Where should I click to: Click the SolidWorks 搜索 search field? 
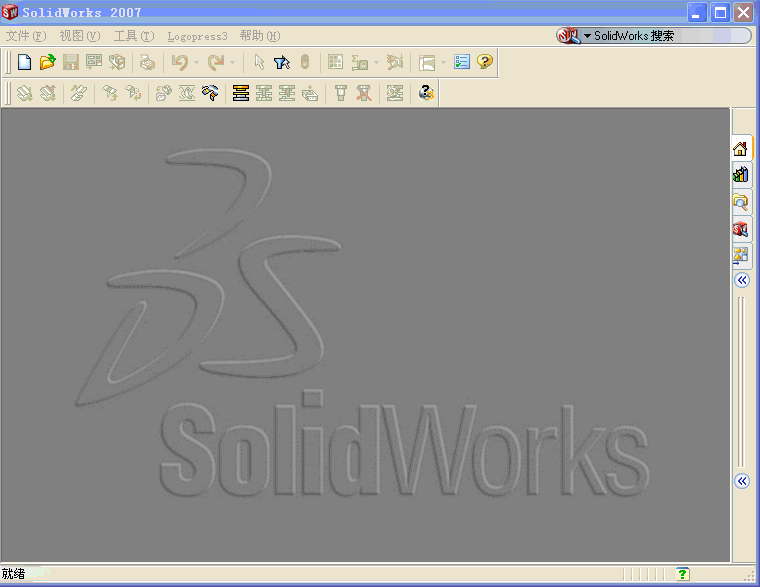(671, 35)
